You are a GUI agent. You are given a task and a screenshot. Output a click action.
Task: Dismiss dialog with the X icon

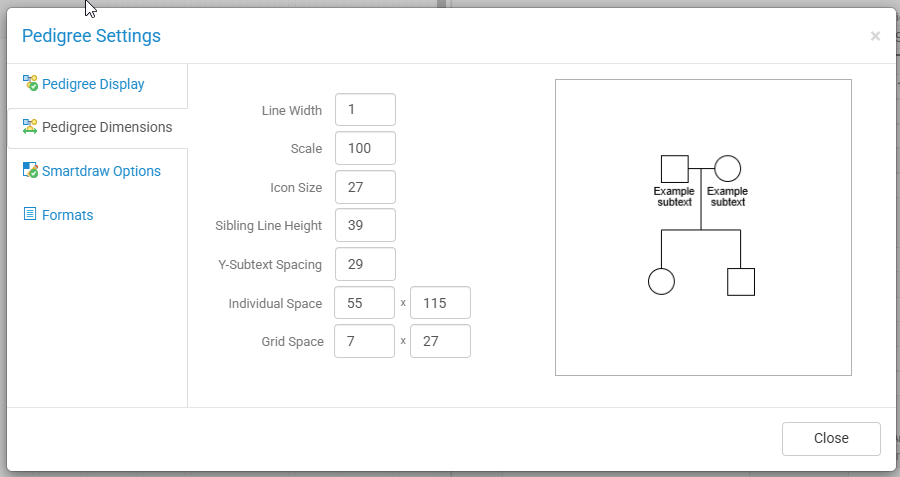[x=875, y=36]
